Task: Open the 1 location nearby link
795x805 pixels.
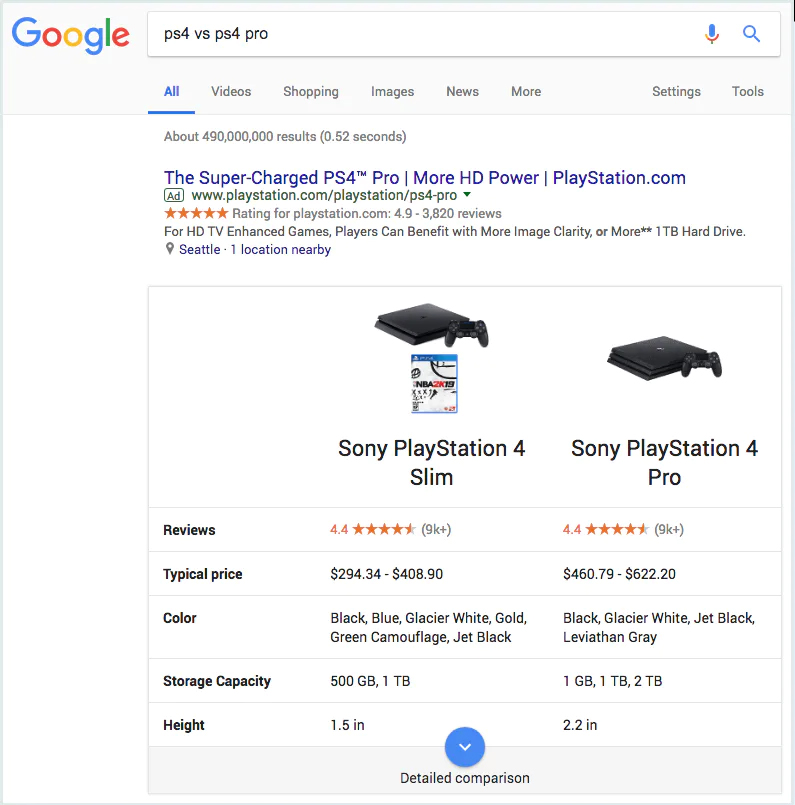Action: click(280, 250)
